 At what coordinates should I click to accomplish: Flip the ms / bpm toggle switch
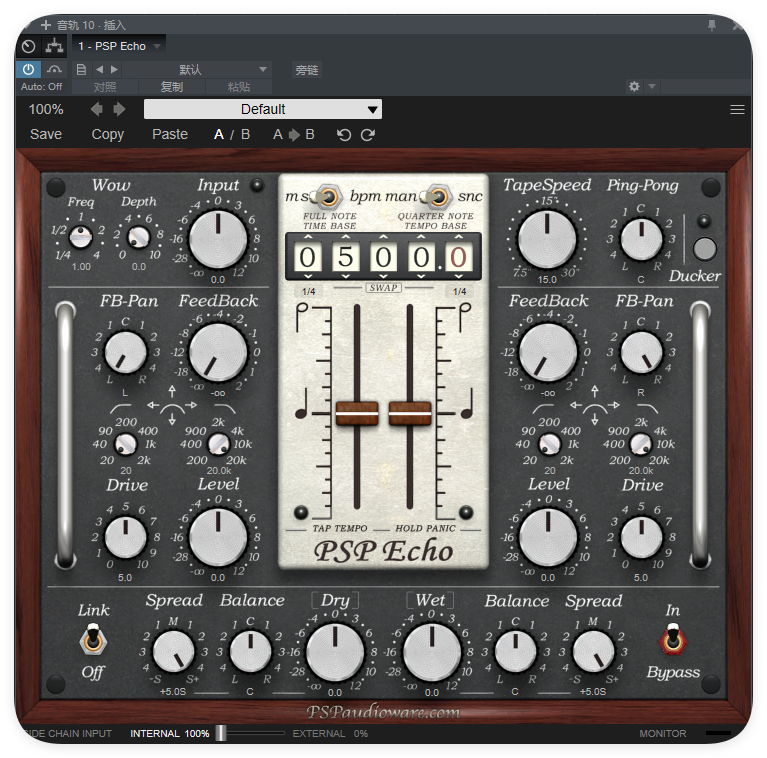[x=327, y=197]
